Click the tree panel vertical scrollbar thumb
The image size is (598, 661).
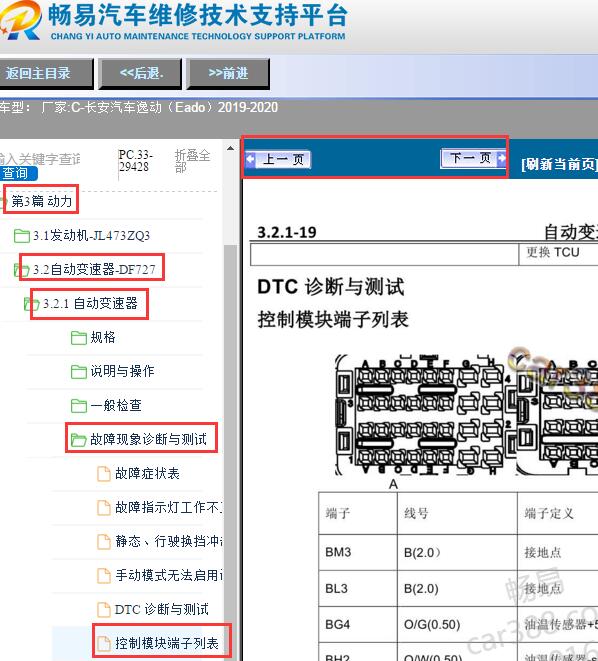point(230,451)
